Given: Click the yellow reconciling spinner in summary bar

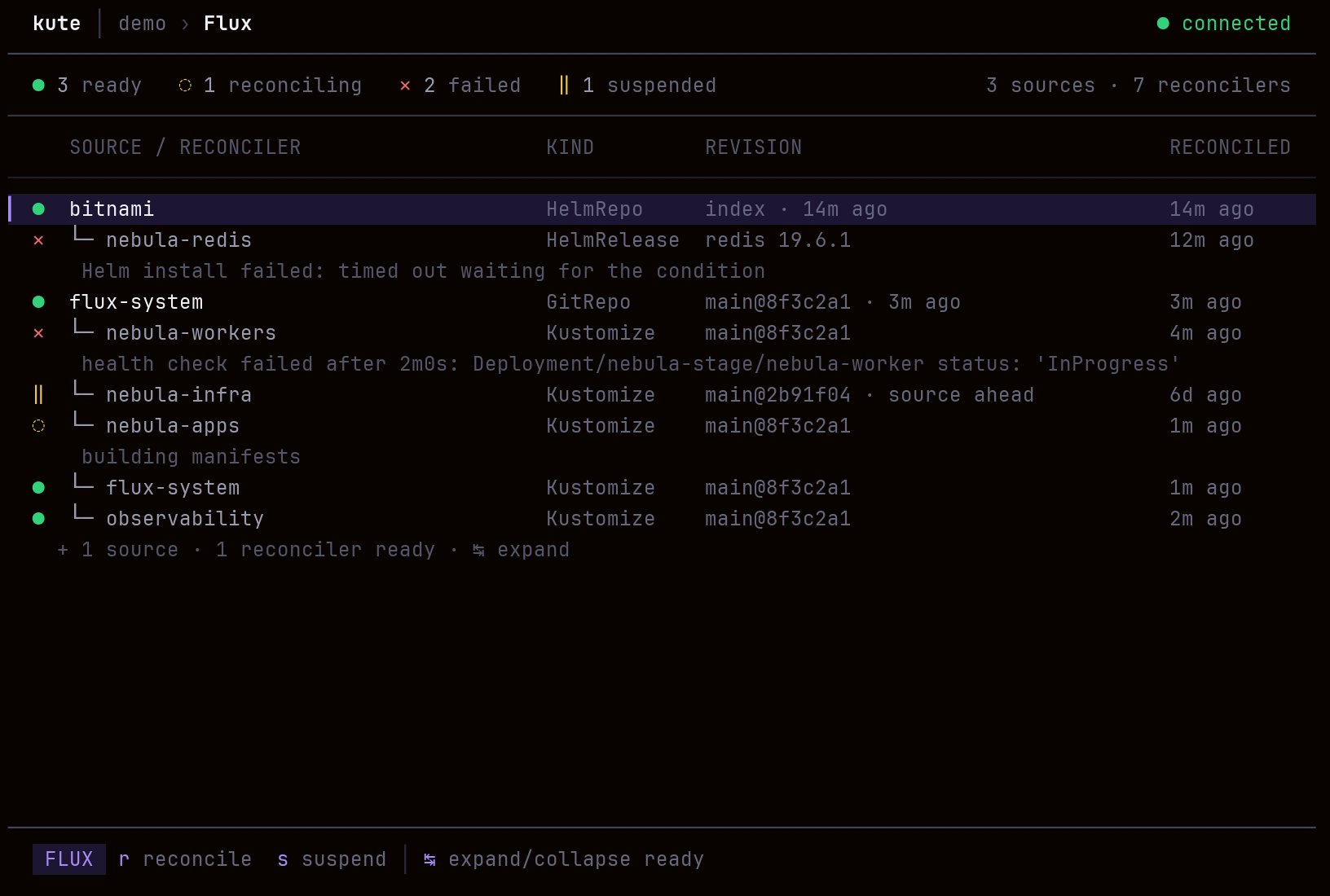Looking at the screenshot, I should [x=185, y=86].
